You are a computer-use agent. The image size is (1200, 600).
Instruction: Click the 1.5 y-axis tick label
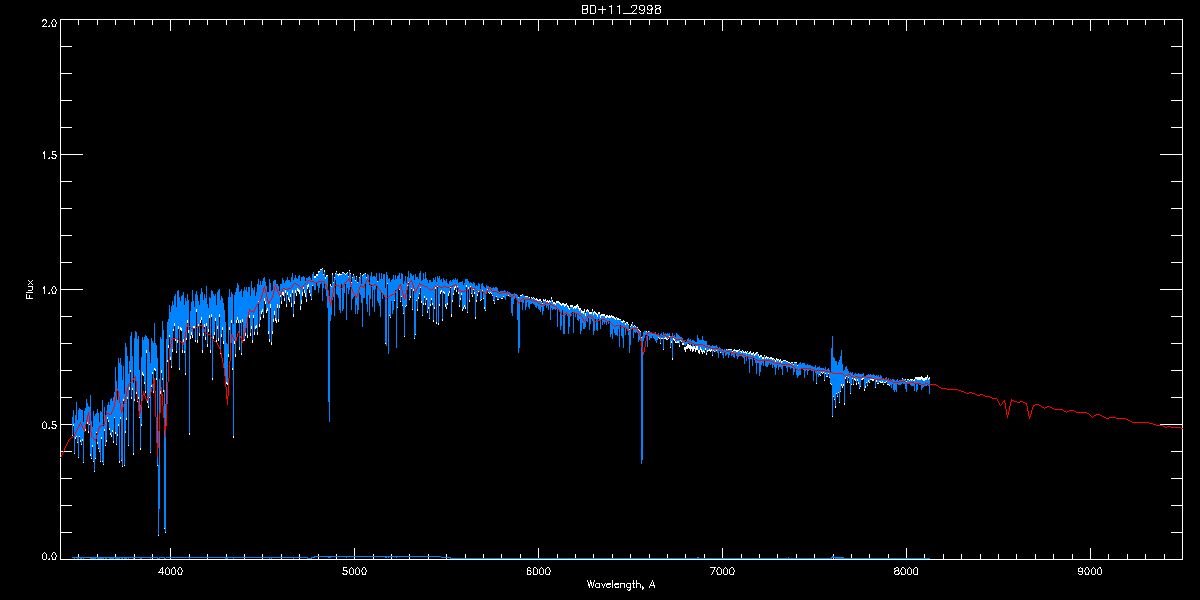point(48,155)
